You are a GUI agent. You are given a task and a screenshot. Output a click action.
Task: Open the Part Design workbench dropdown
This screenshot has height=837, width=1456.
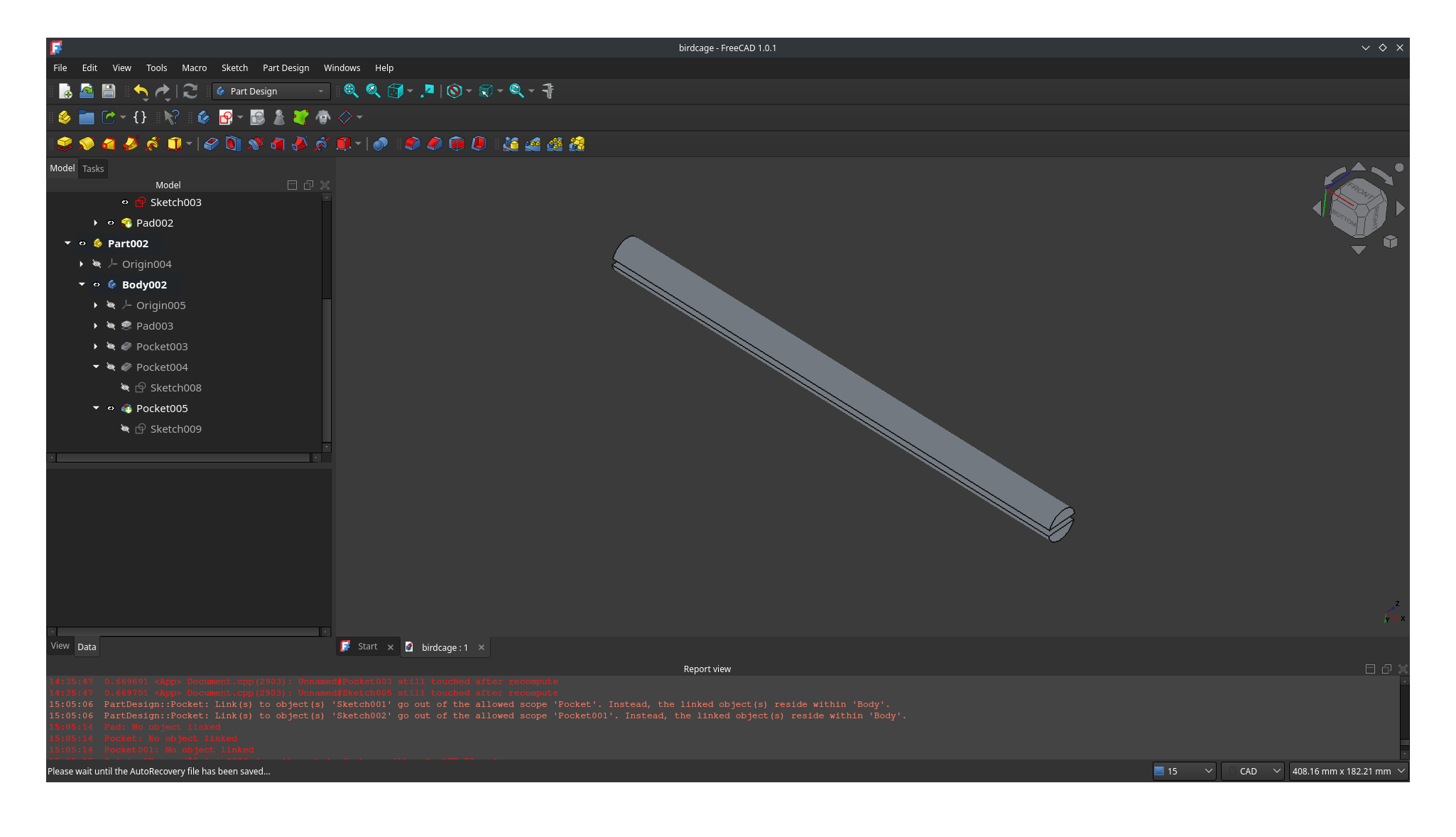click(x=271, y=91)
